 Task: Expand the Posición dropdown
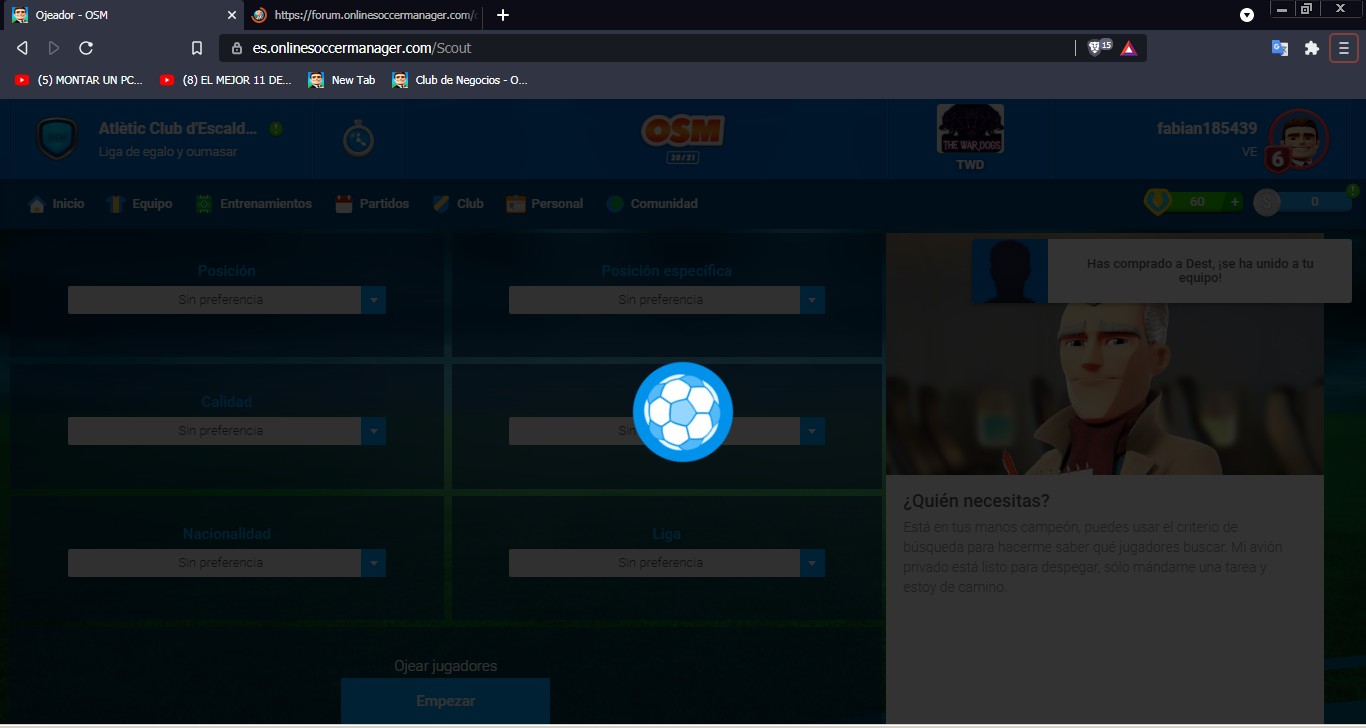tap(227, 300)
